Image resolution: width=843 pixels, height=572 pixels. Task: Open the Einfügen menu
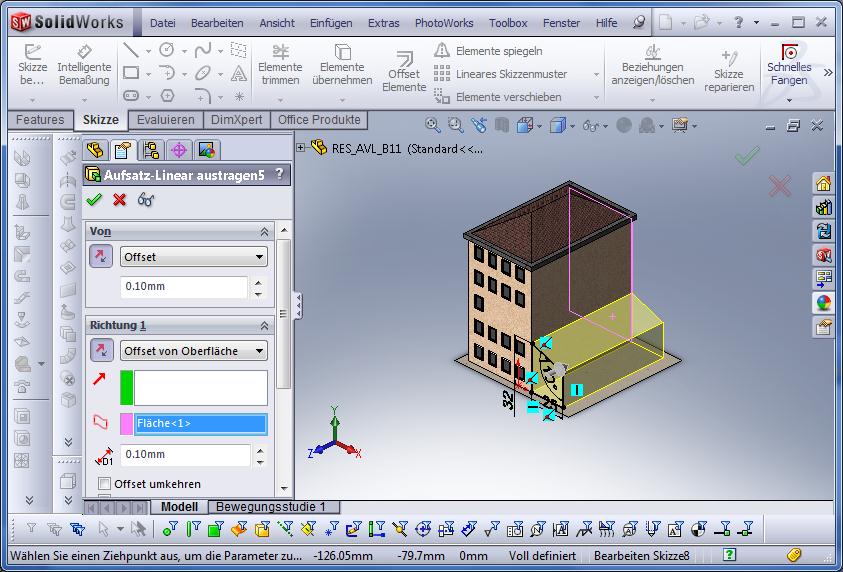(330, 22)
